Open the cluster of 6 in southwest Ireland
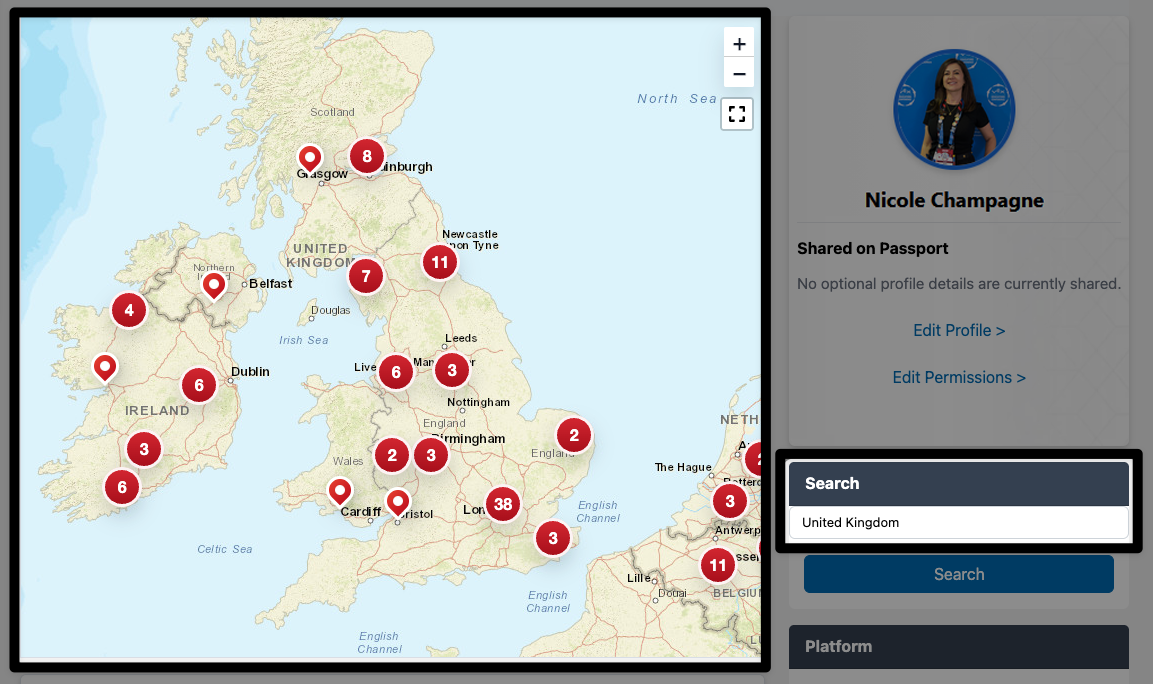The height and width of the screenshot is (684, 1153). coord(122,487)
